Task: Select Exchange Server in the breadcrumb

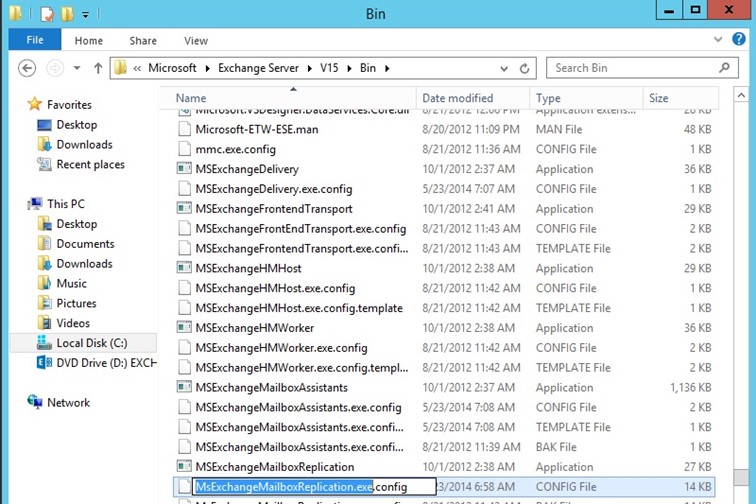Action: 258,68
